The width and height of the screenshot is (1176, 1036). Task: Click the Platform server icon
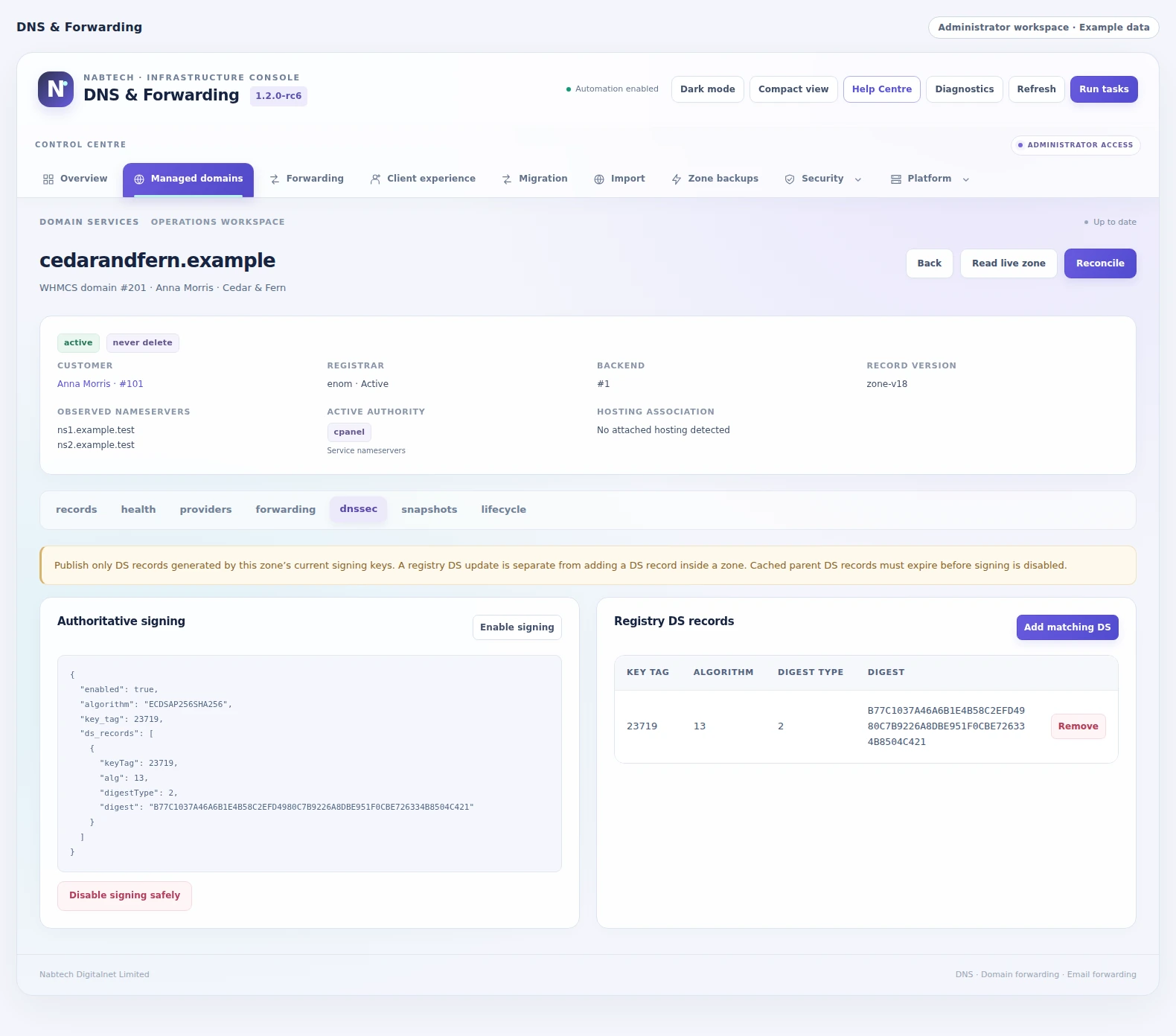pyautogui.click(x=896, y=179)
